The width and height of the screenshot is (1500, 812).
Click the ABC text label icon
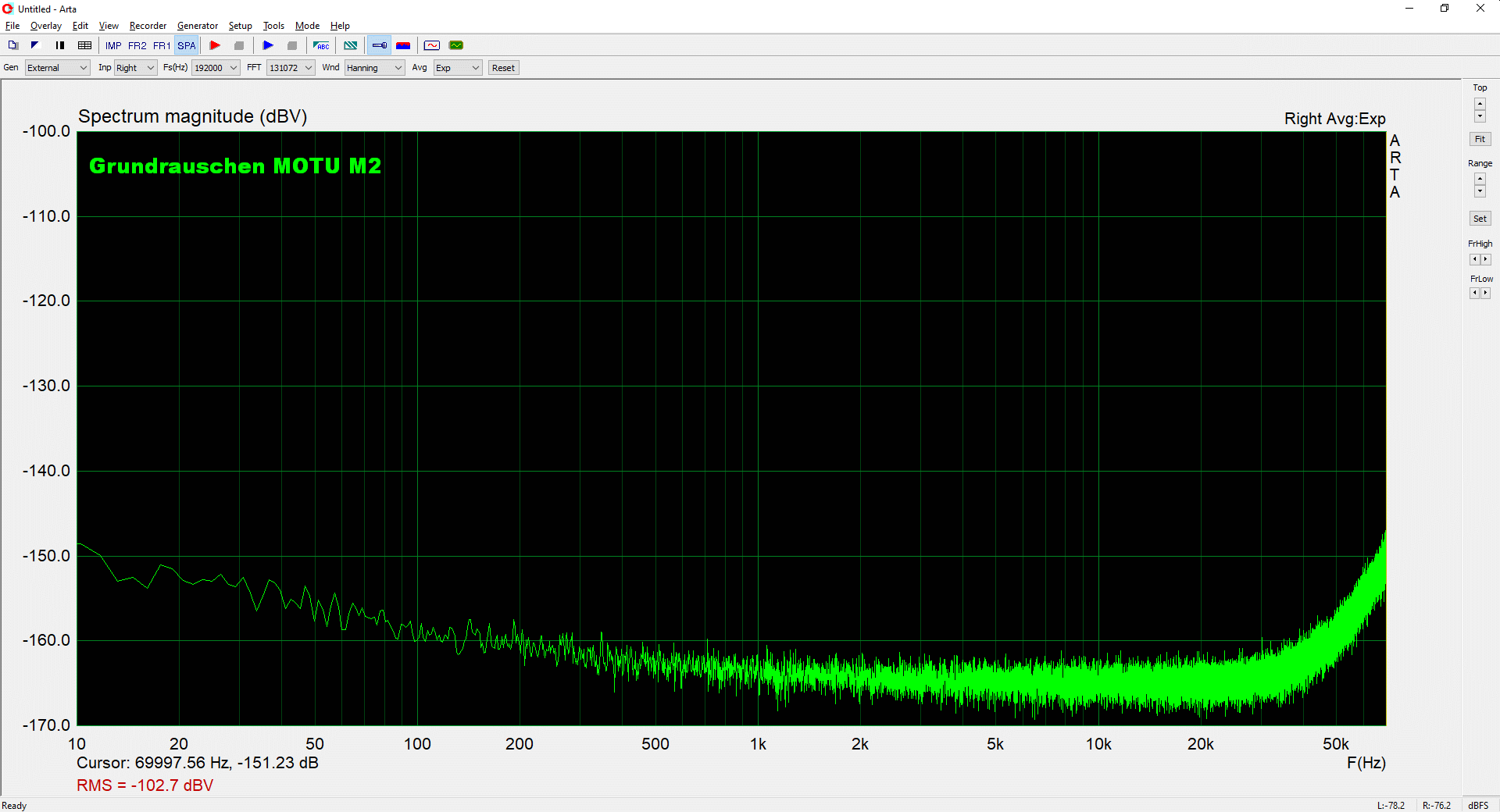point(321,45)
